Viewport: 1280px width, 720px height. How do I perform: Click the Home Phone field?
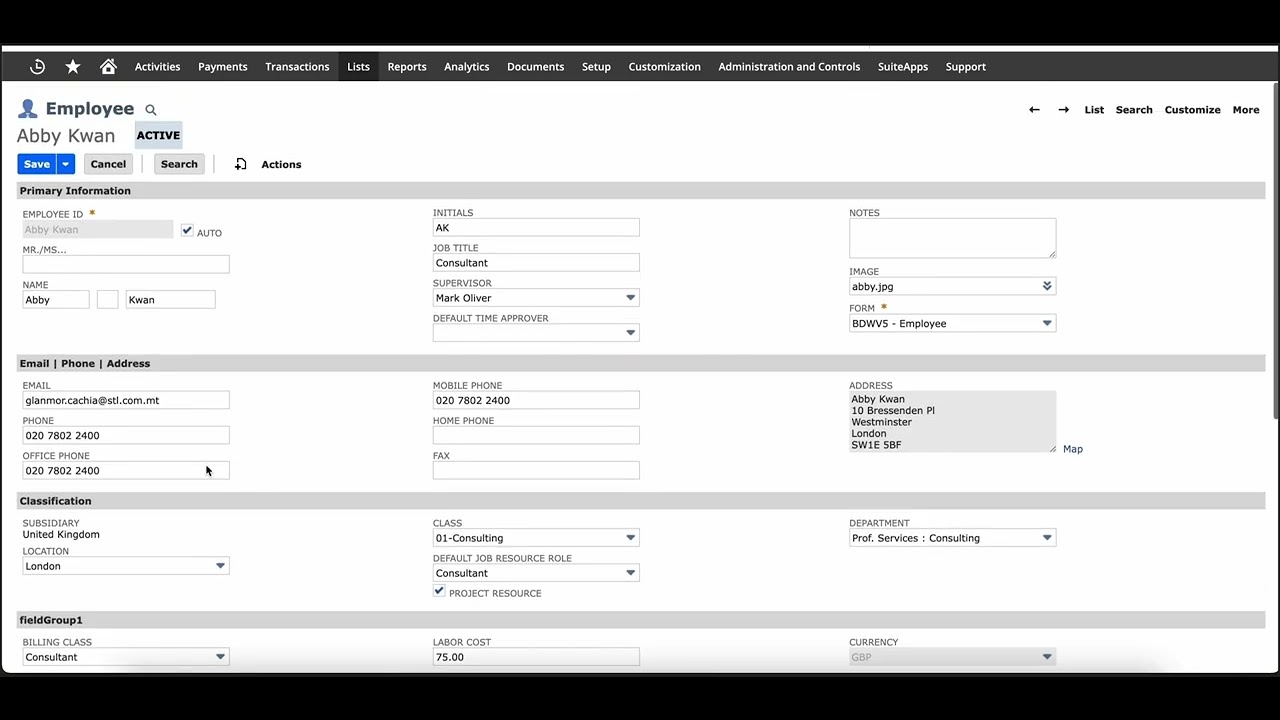(536, 435)
